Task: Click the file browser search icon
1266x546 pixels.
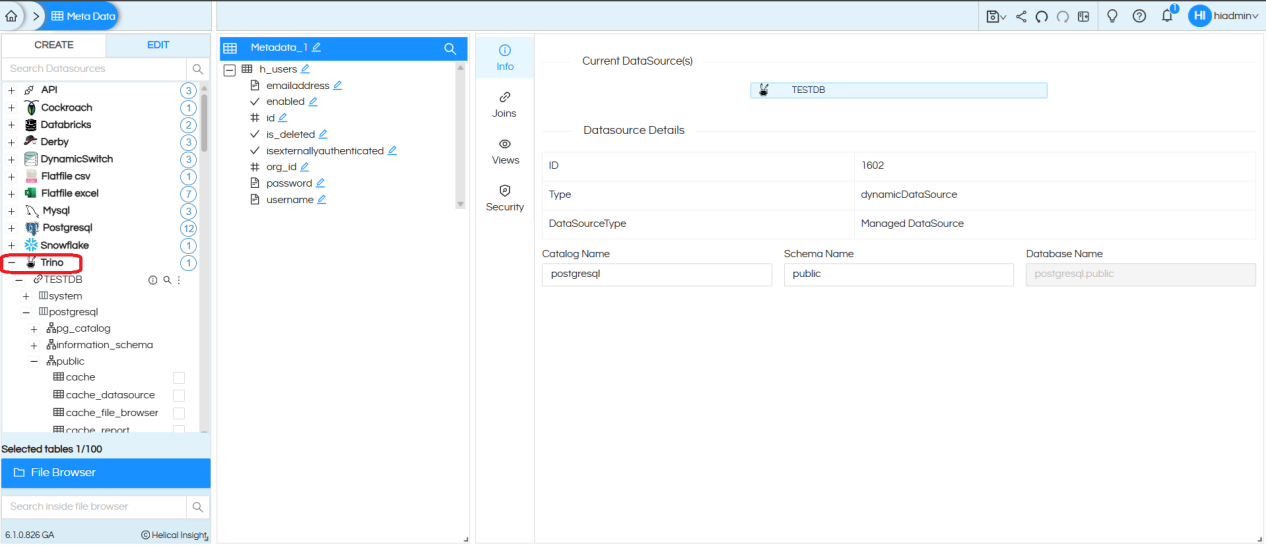Action: (198, 507)
